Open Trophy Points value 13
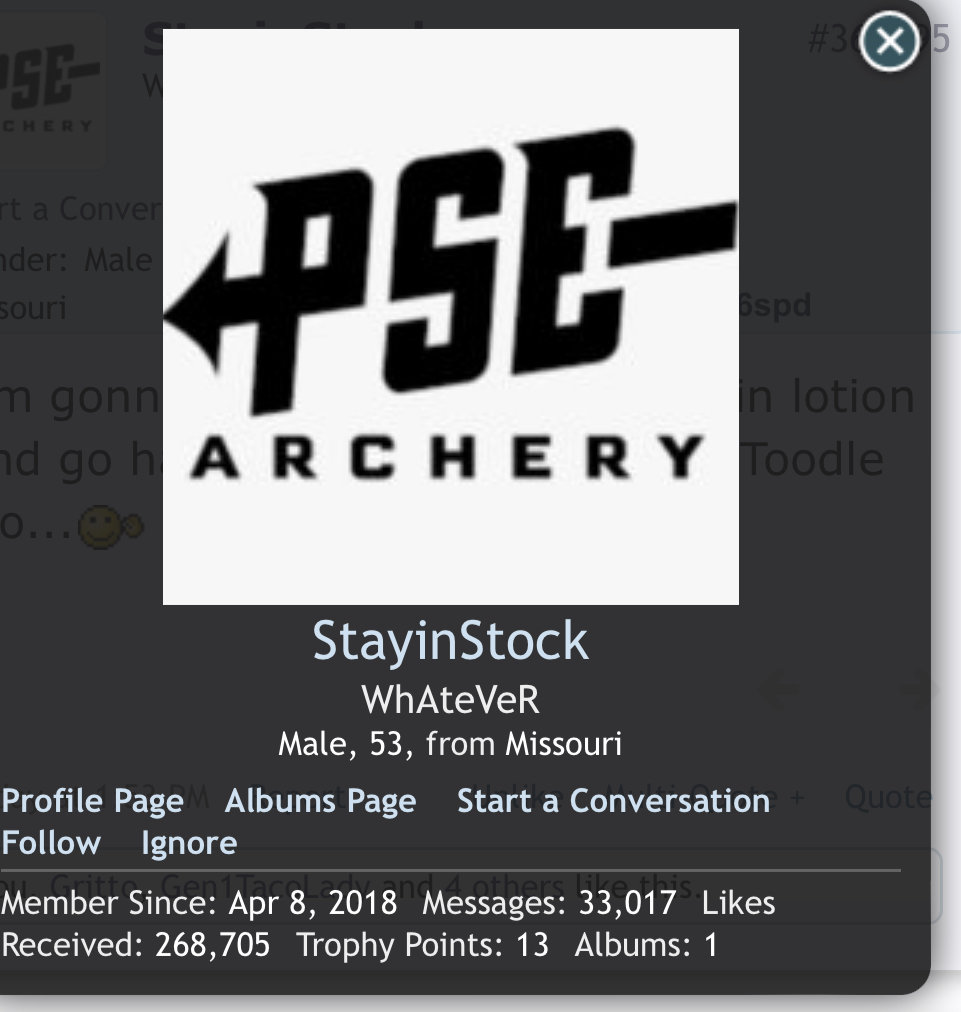Image resolution: width=961 pixels, height=1012 pixels. point(532,944)
